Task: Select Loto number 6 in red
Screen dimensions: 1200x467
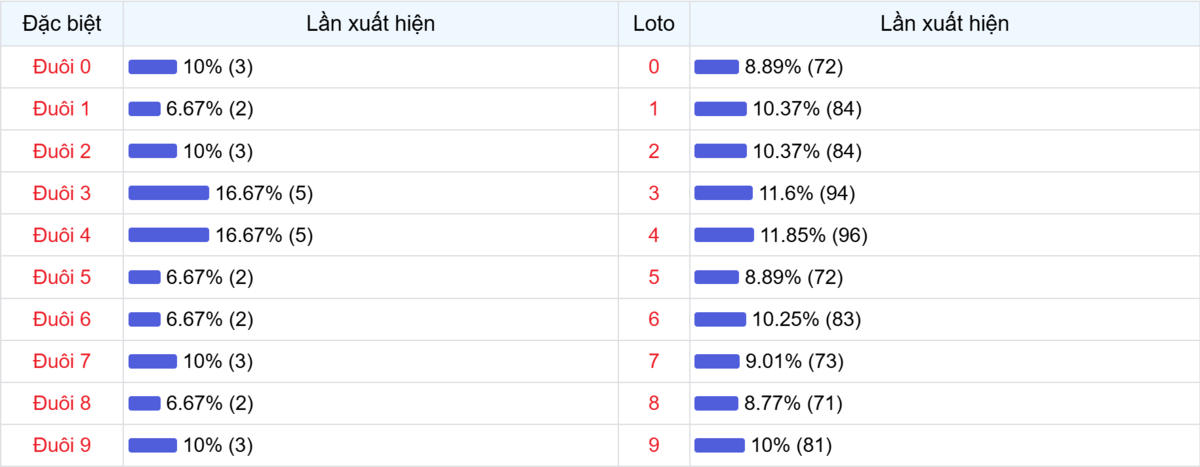Action: [x=654, y=319]
